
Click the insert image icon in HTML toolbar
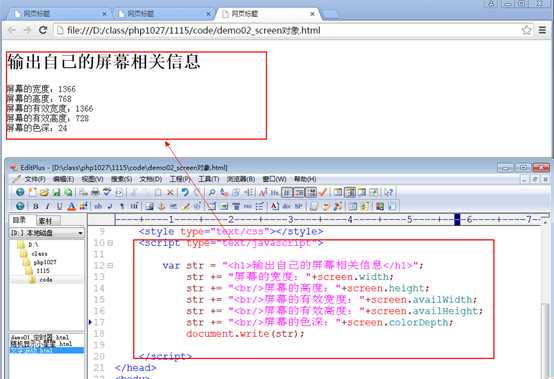(149, 206)
